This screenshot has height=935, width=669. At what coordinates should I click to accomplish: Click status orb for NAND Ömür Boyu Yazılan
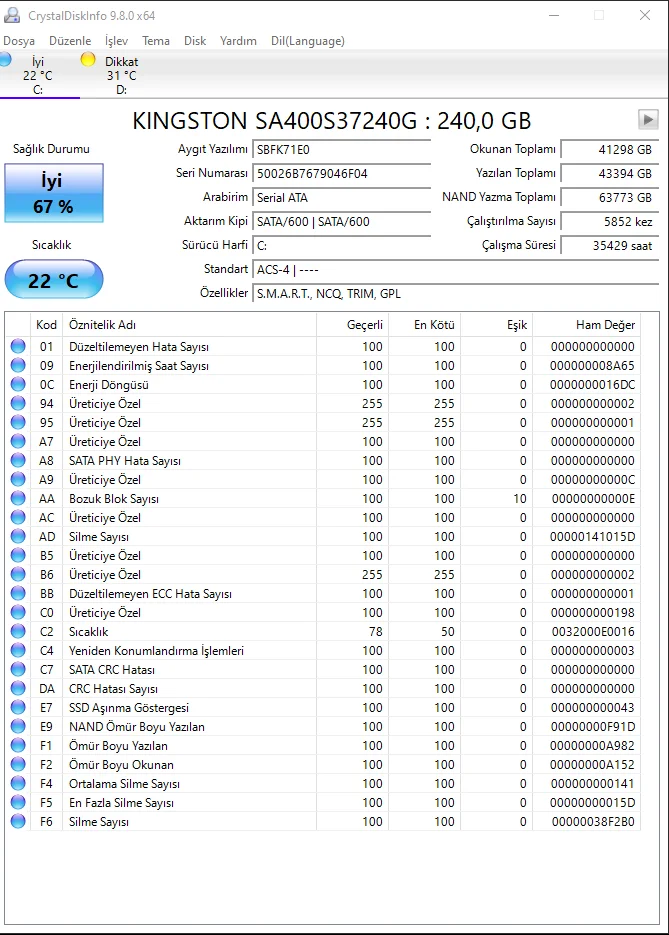18,726
